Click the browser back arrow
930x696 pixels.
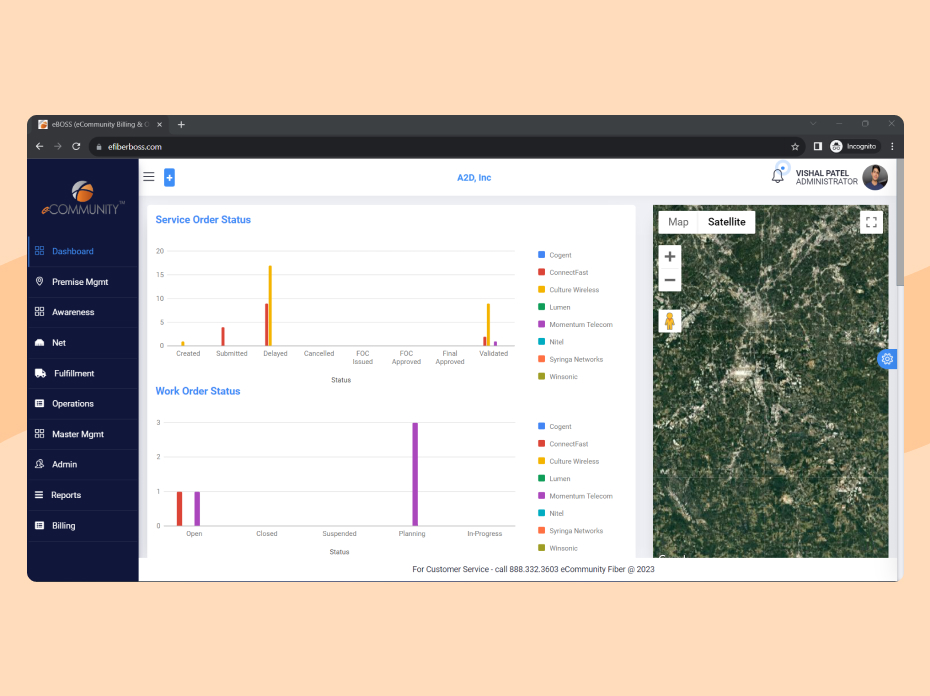click(x=39, y=147)
